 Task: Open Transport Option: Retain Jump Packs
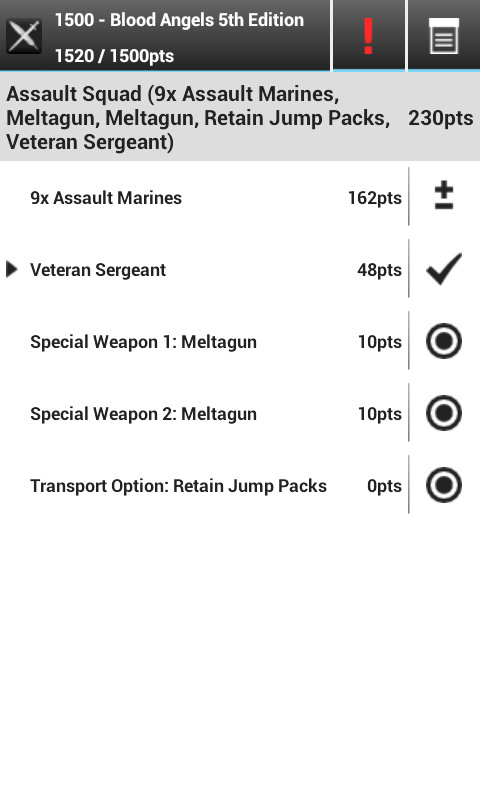point(204,485)
